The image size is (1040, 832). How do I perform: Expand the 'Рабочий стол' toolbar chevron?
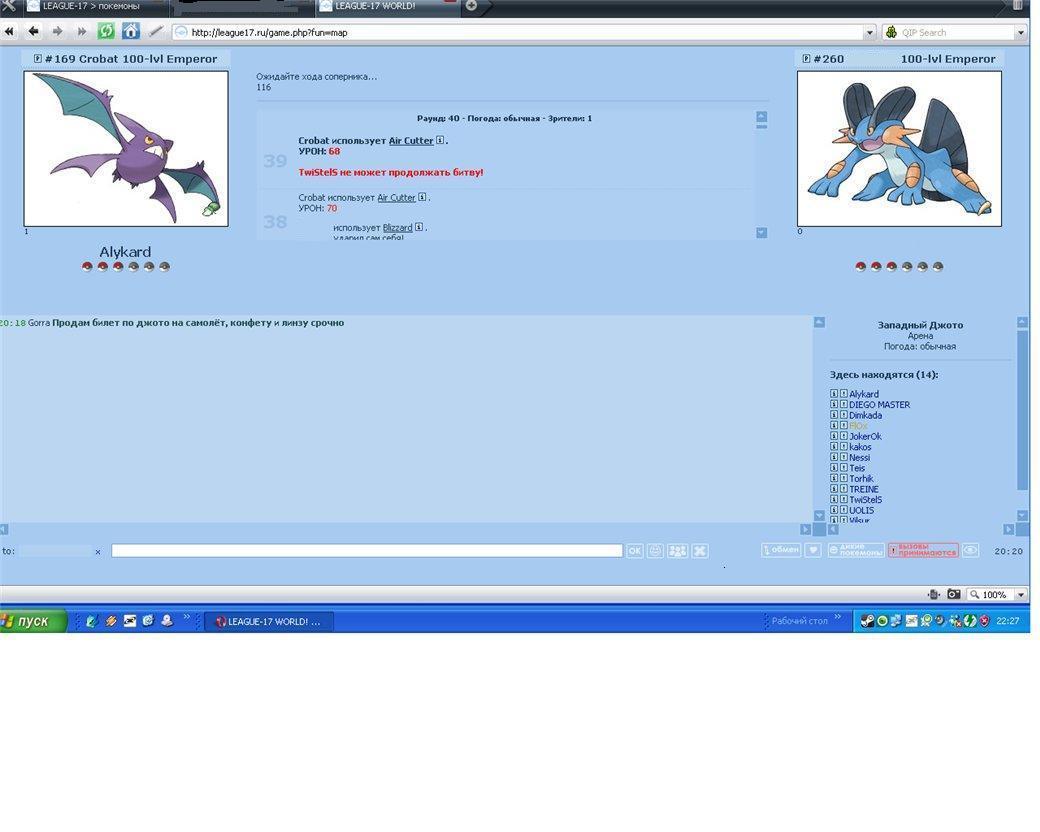[x=838, y=617]
